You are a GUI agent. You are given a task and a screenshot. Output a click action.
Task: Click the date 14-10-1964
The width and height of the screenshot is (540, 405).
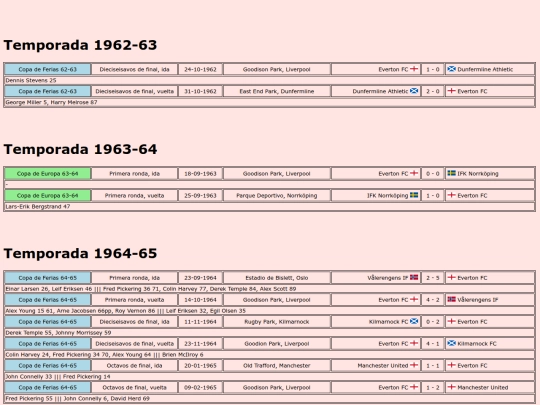pos(200,300)
